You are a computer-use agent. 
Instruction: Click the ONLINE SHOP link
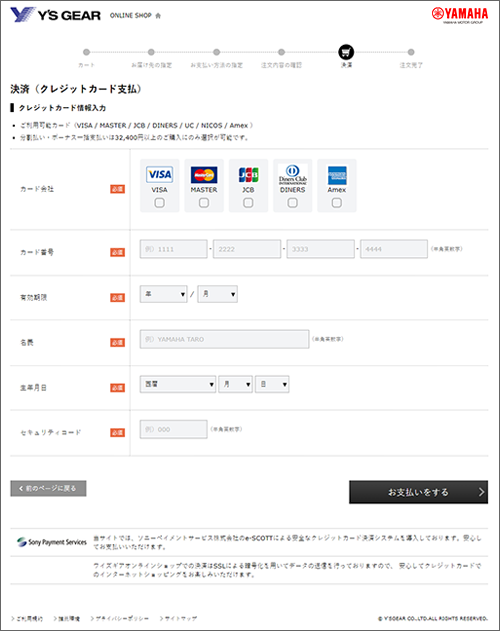[131, 15]
